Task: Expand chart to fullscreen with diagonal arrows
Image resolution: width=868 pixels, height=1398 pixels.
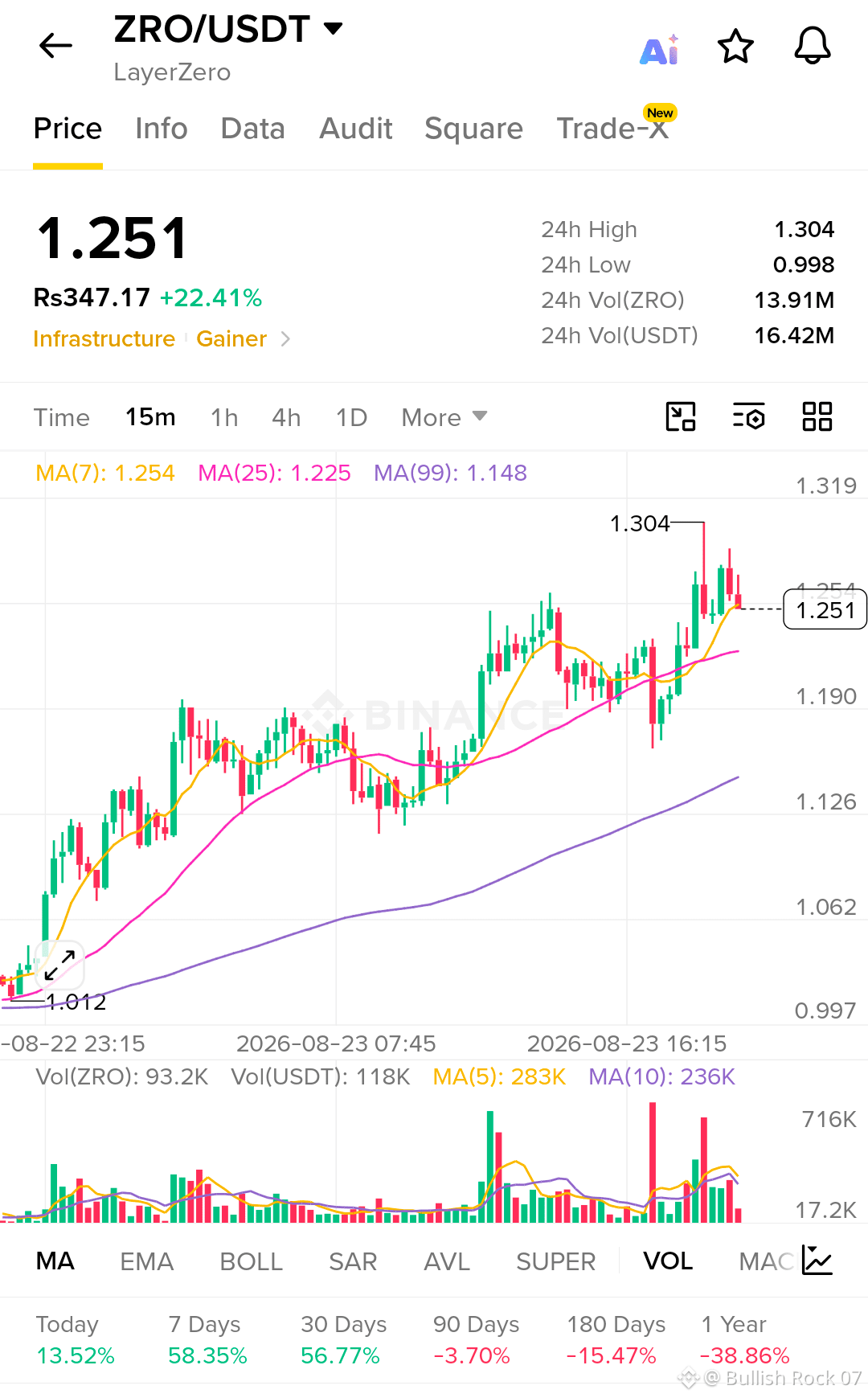Action: click(x=59, y=965)
